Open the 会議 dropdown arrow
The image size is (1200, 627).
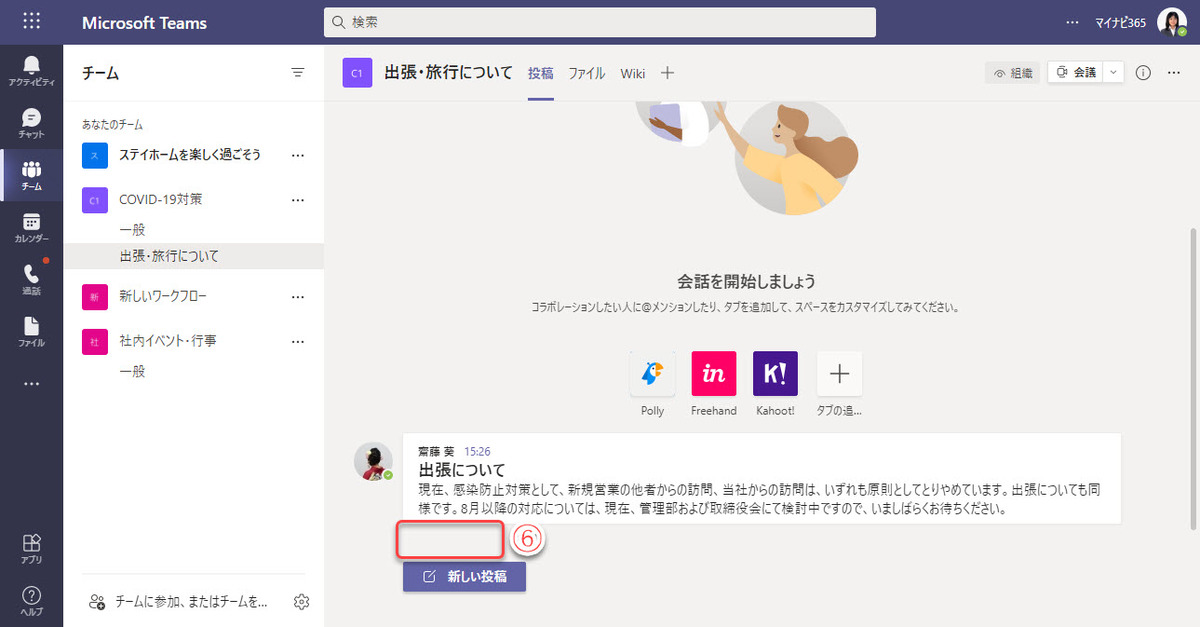(x=1114, y=73)
